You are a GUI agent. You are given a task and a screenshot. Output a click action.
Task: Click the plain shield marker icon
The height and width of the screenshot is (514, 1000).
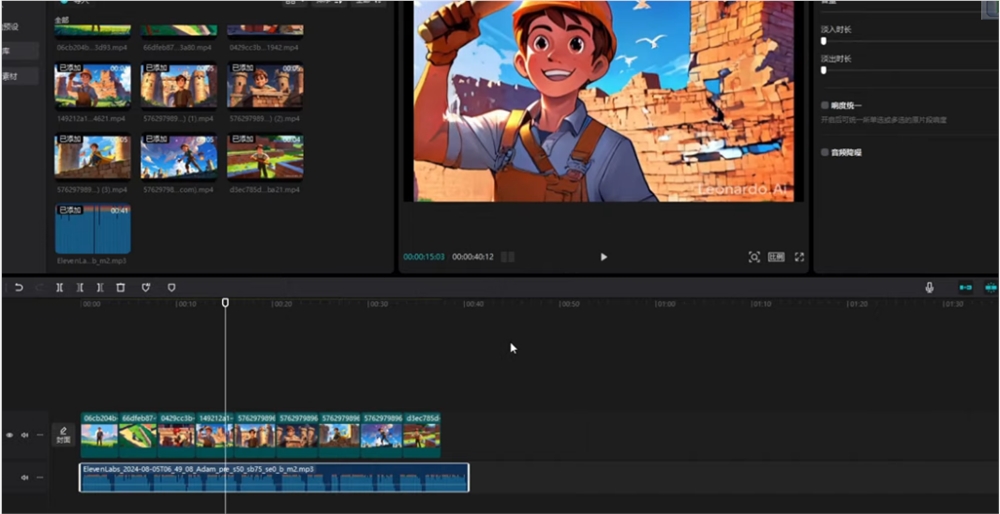171,288
